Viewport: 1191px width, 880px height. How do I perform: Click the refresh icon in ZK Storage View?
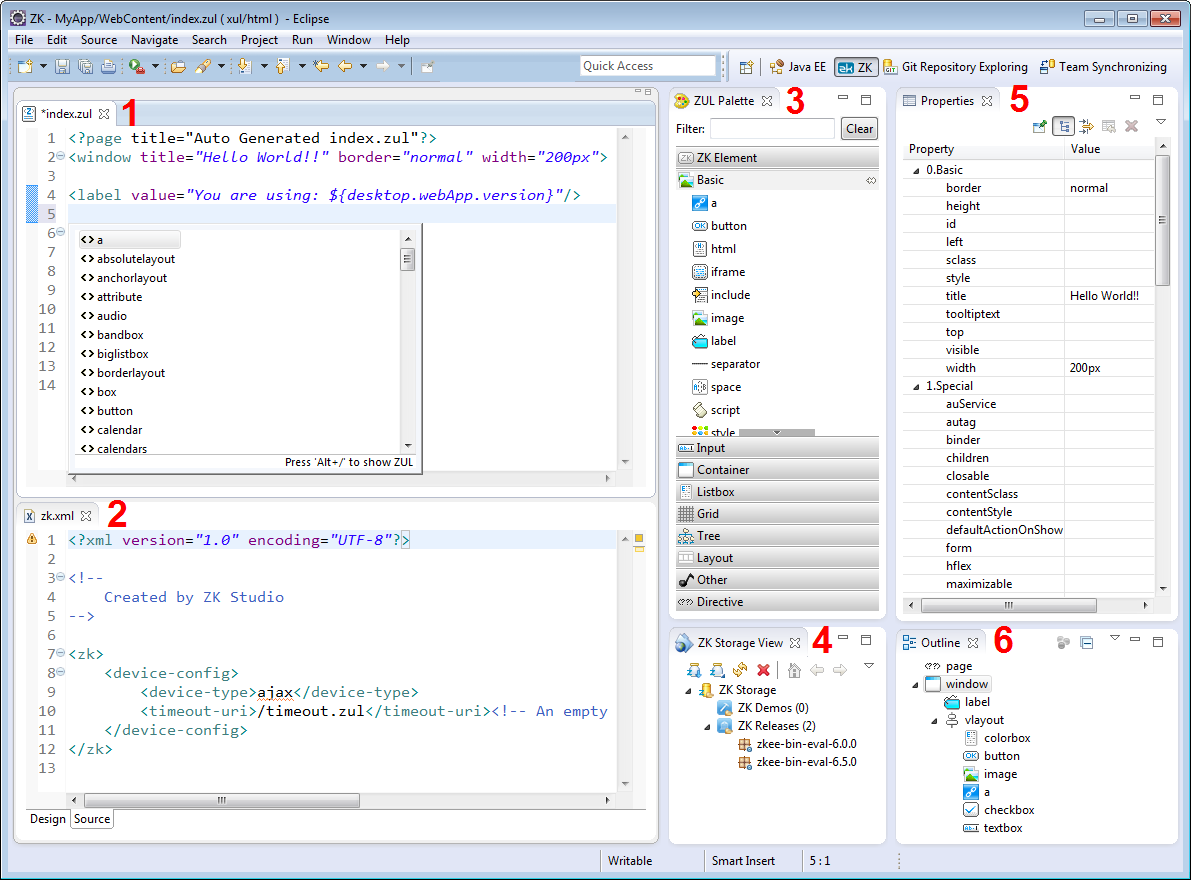pos(740,670)
